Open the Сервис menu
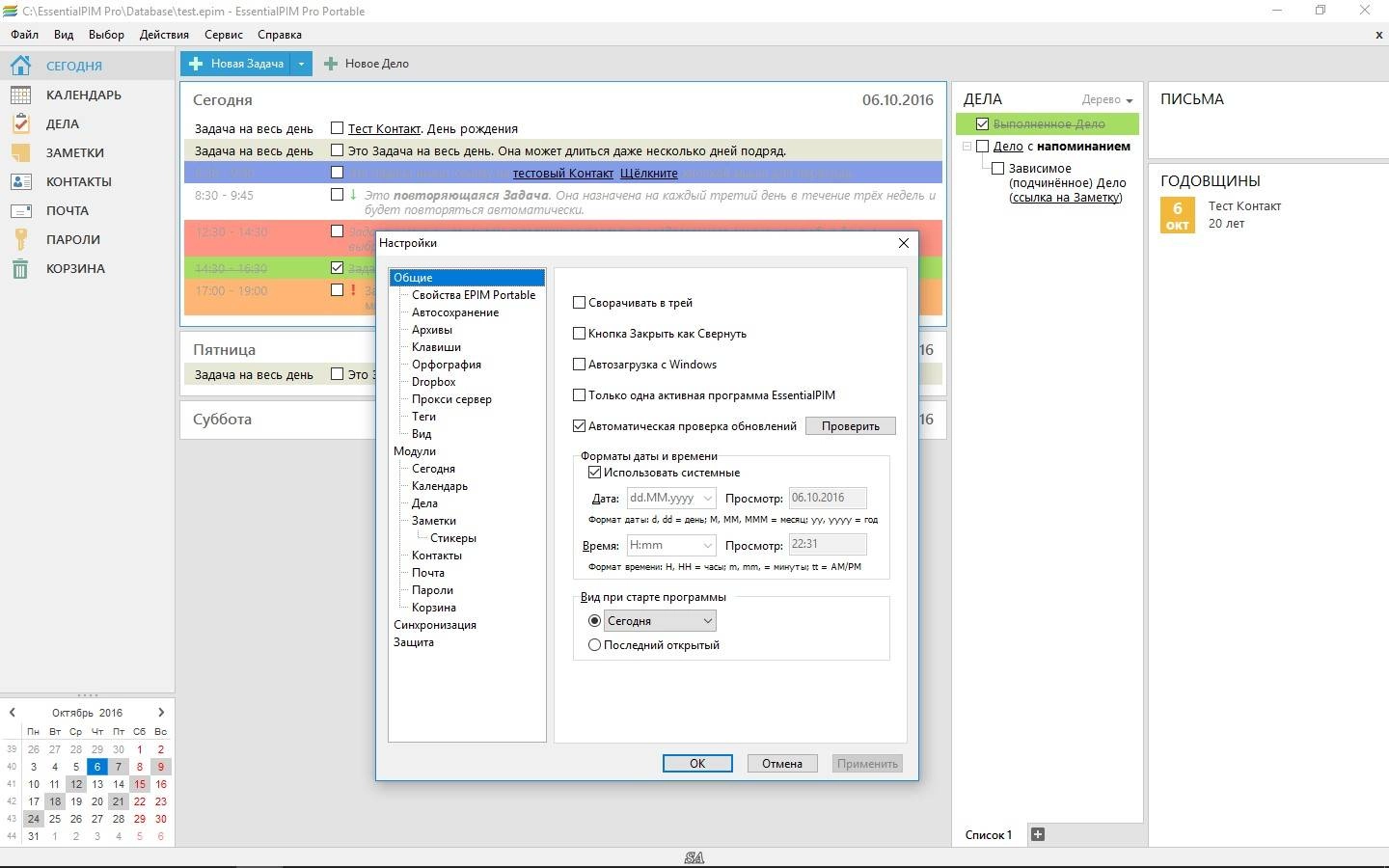This screenshot has width=1389, height=868. coord(224,35)
